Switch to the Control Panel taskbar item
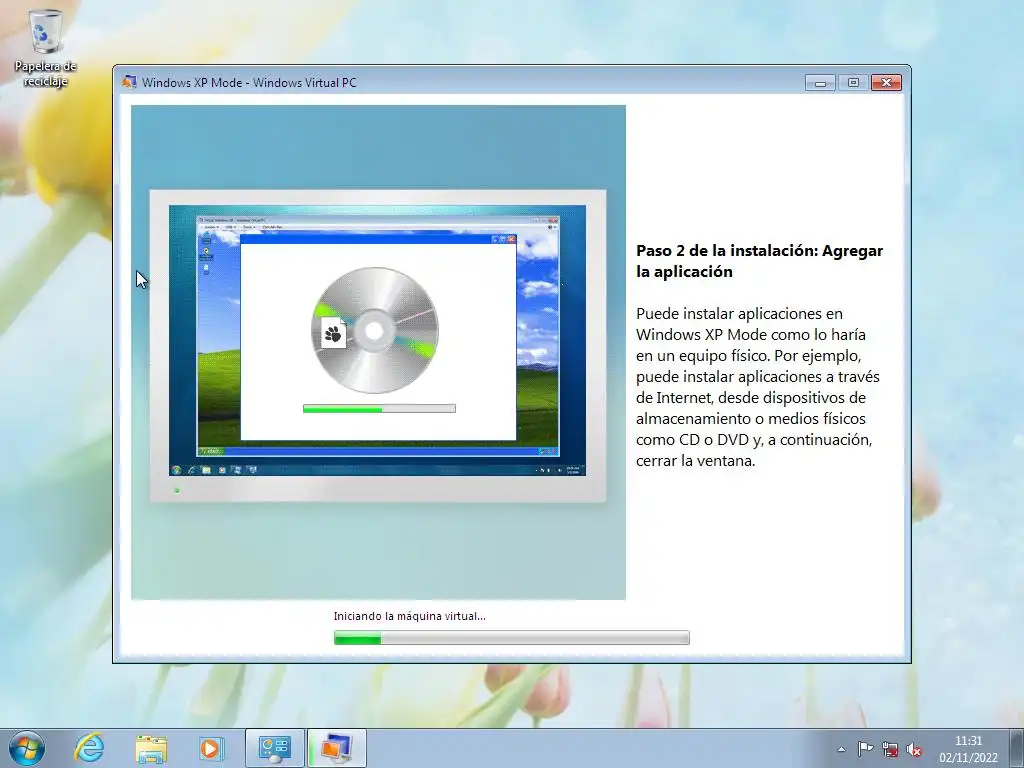This screenshot has width=1024, height=768. pyautogui.click(x=274, y=748)
